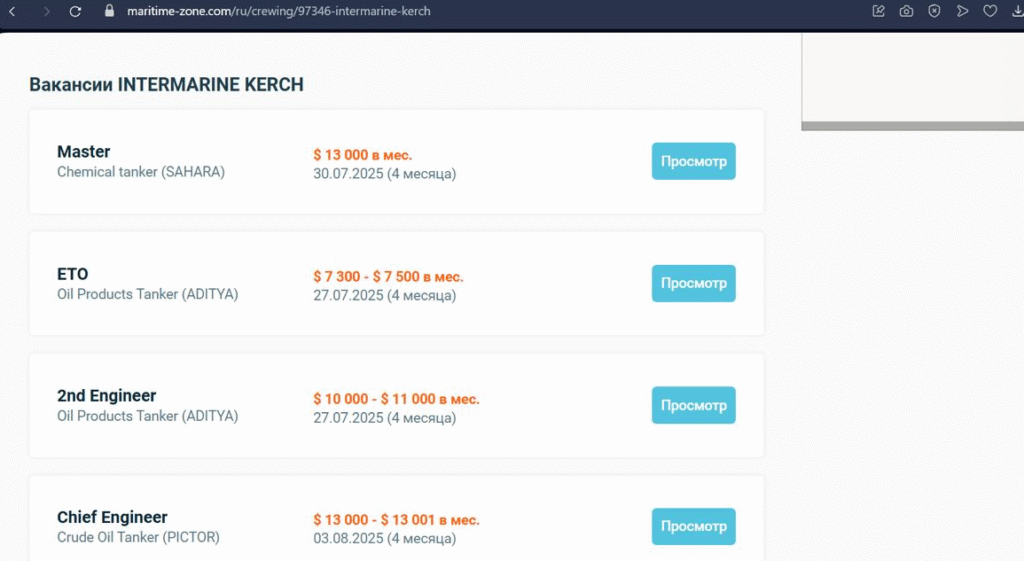Open the shield ad-blocker icon

(x=935, y=11)
